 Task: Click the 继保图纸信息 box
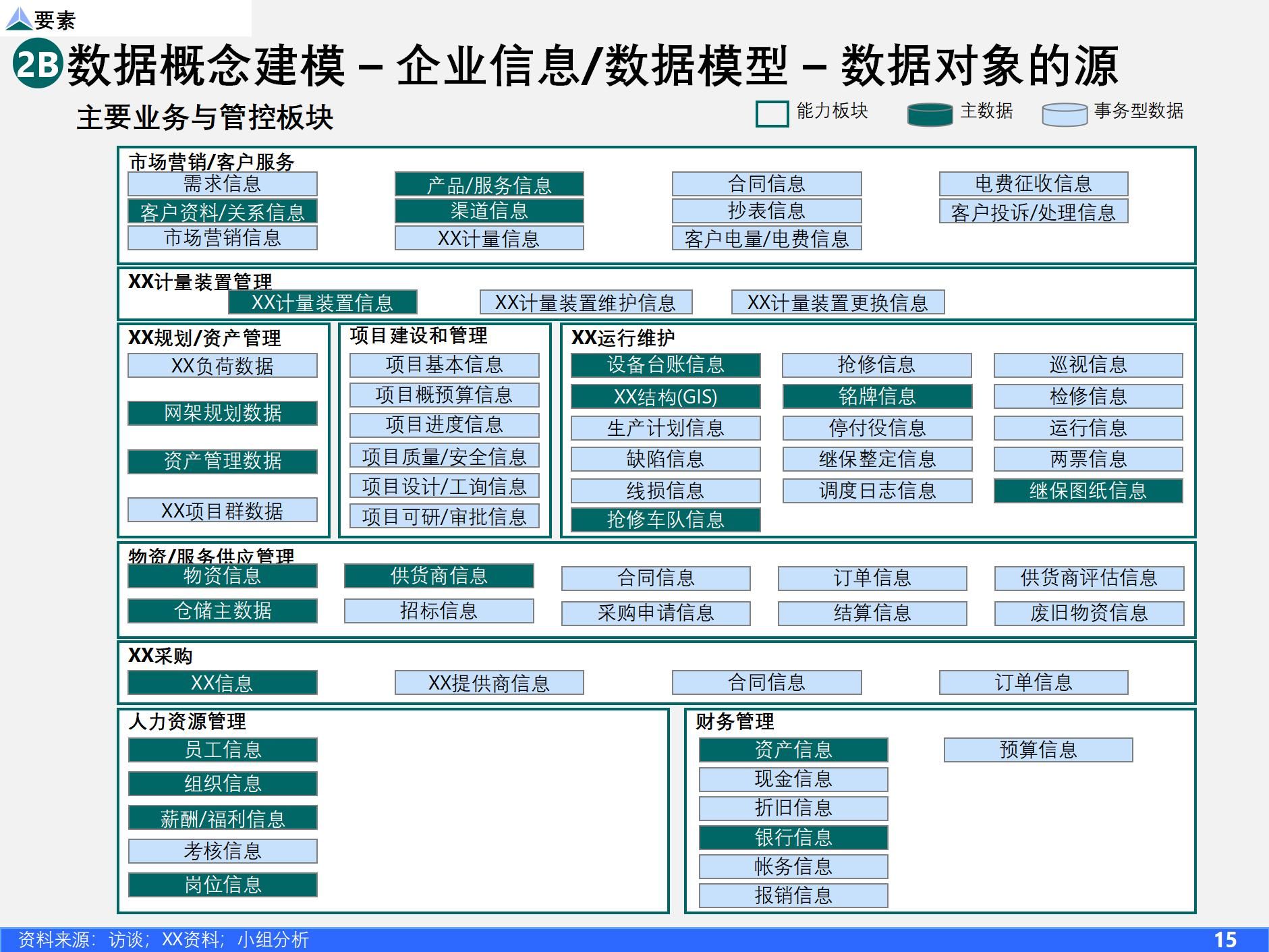[1088, 491]
